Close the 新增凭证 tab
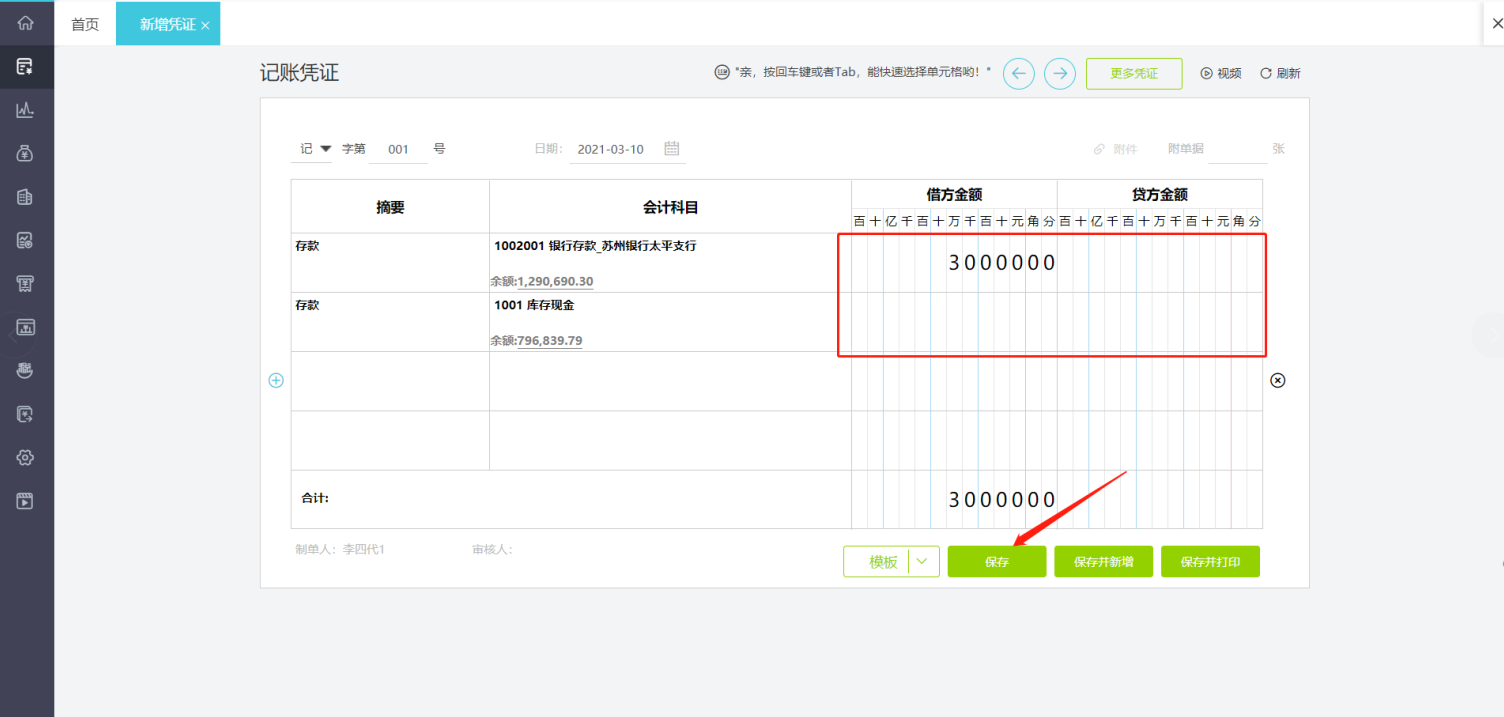 click(x=205, y=26)
